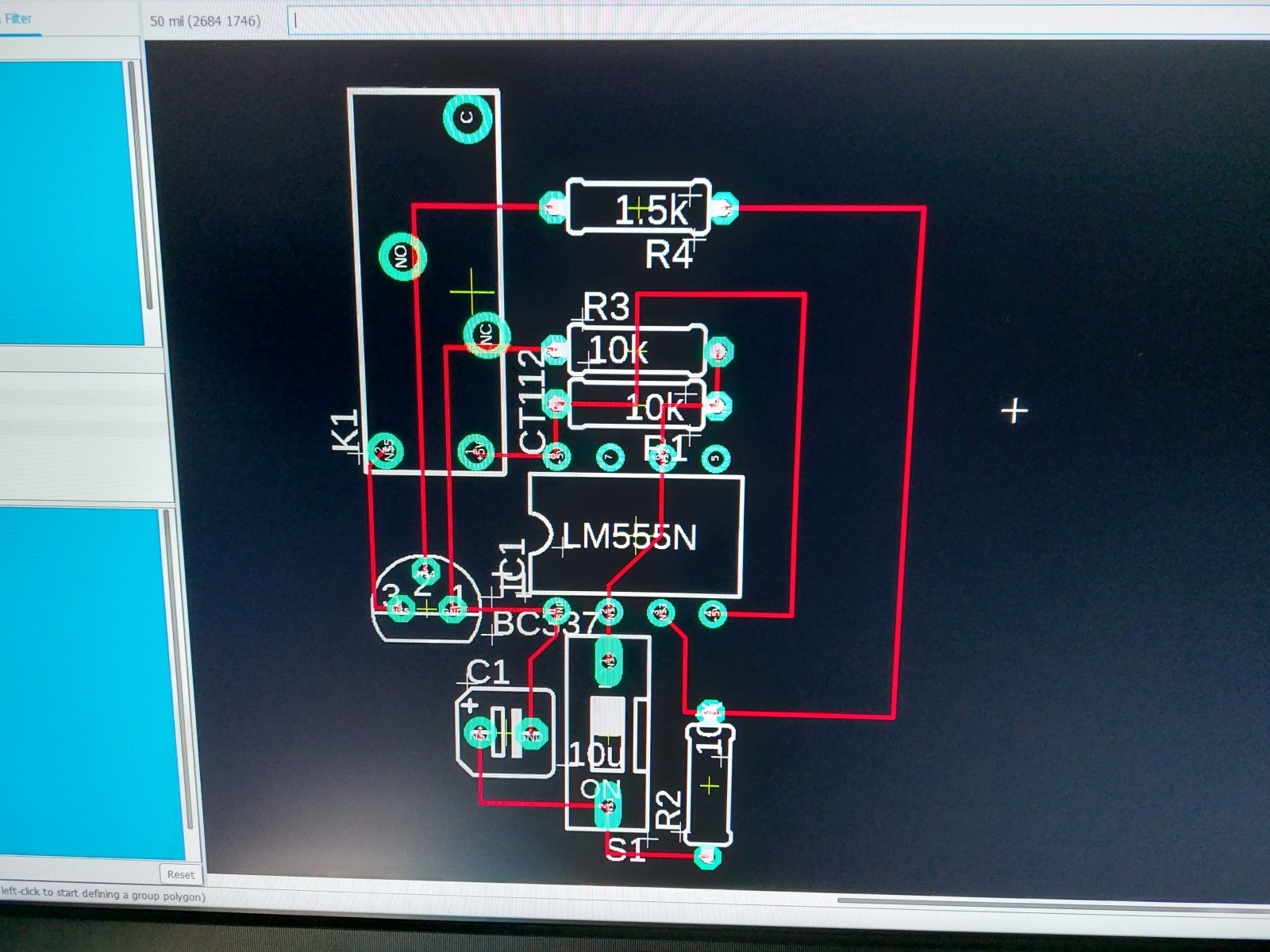The height and width of the screenshot is (952, 1270).
Task: Select the relay pad labeled NO
Action: point(402,256)
